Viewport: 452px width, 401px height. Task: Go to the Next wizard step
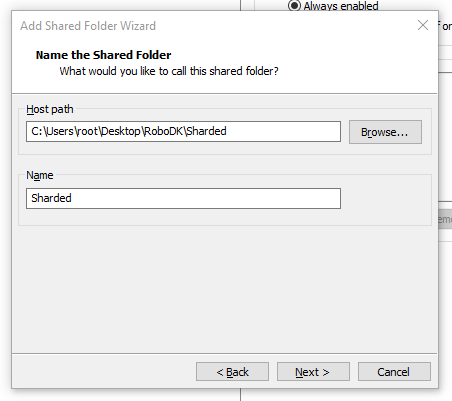313,372
